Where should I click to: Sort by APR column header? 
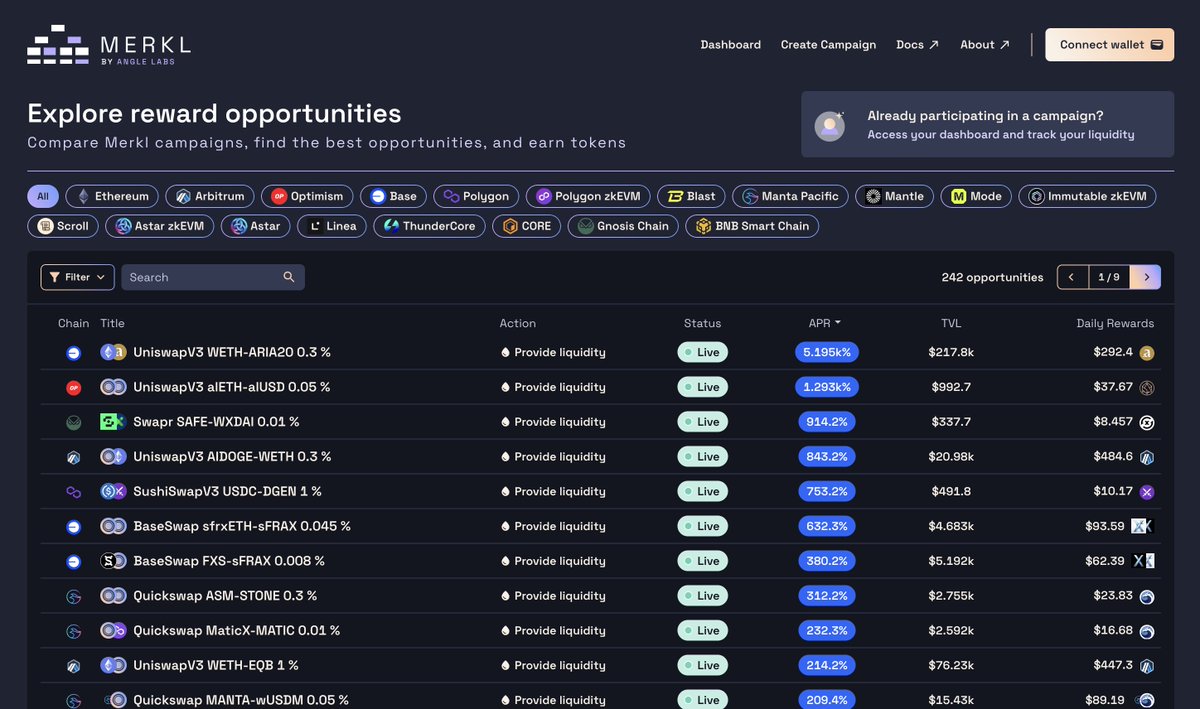pos(825,323)
